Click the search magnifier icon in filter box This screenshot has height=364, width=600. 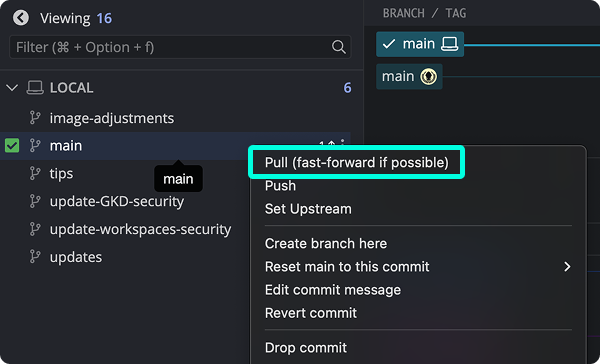coord(339,47)
